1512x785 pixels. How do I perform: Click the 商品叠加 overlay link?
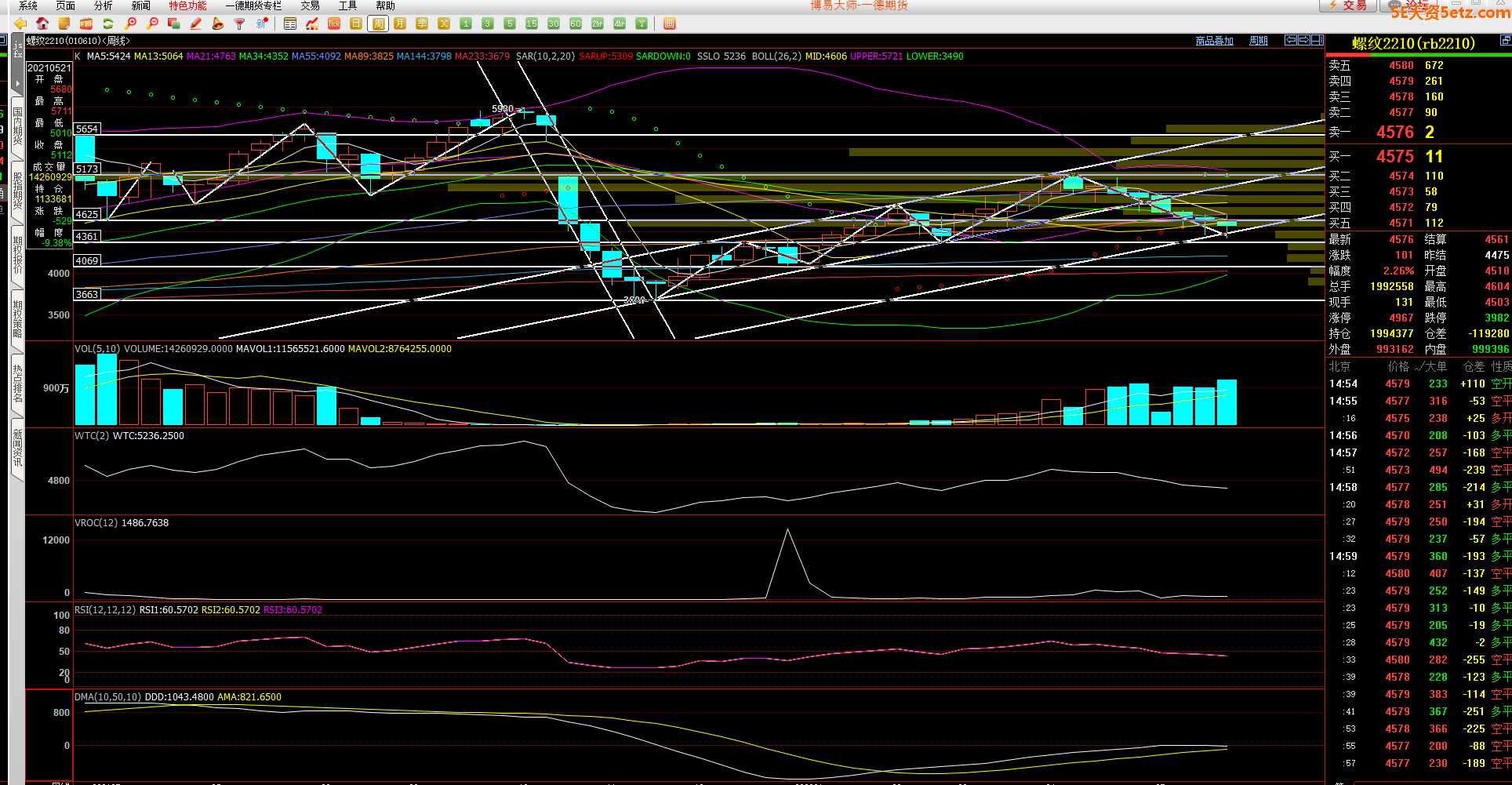coord(1214,41)
